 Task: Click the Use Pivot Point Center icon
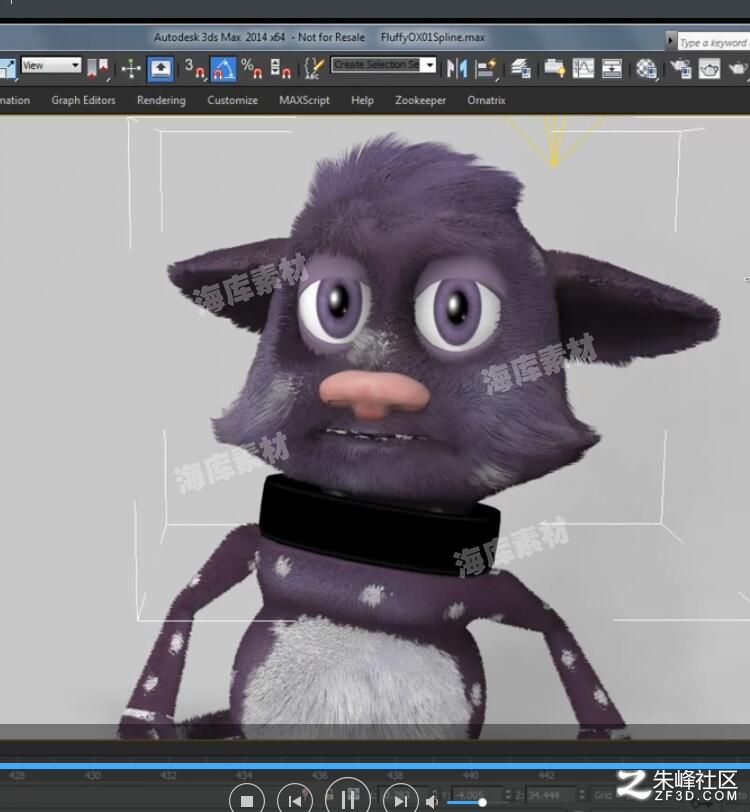(97, 68)
